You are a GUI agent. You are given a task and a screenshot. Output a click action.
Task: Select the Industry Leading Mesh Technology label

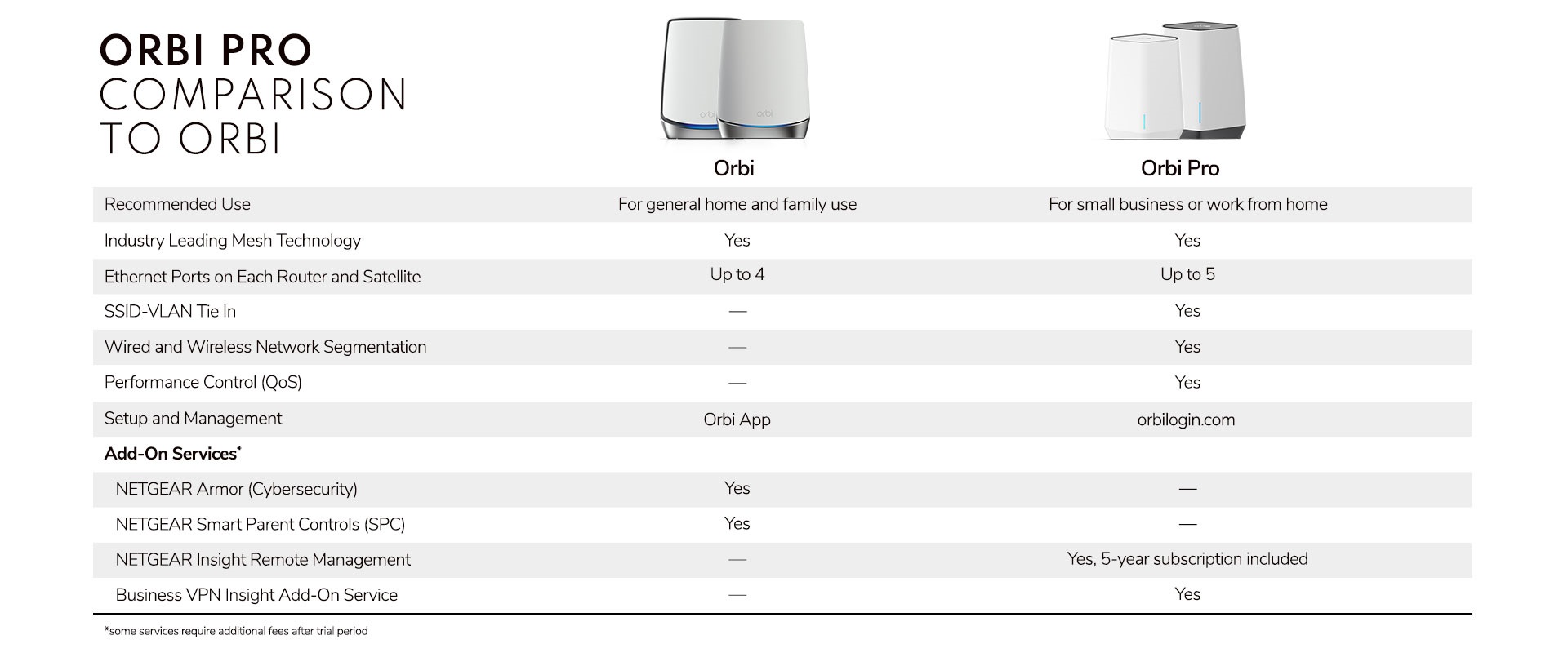click(232, 240)
